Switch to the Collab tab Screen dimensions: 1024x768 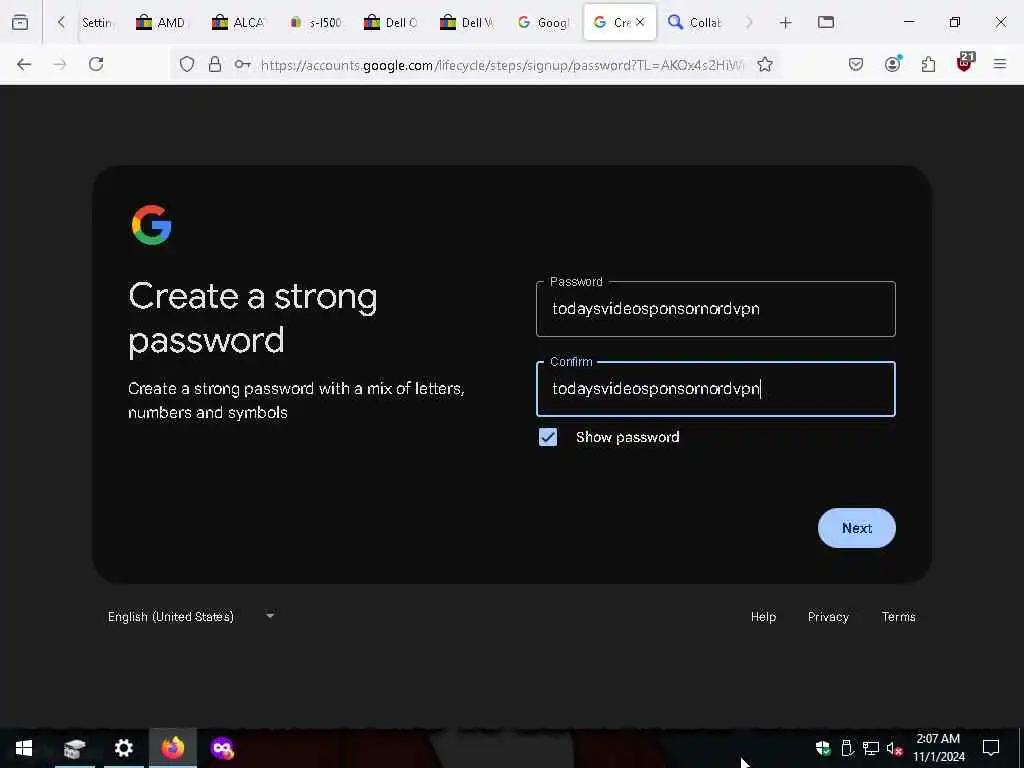(x=694, y=23)
